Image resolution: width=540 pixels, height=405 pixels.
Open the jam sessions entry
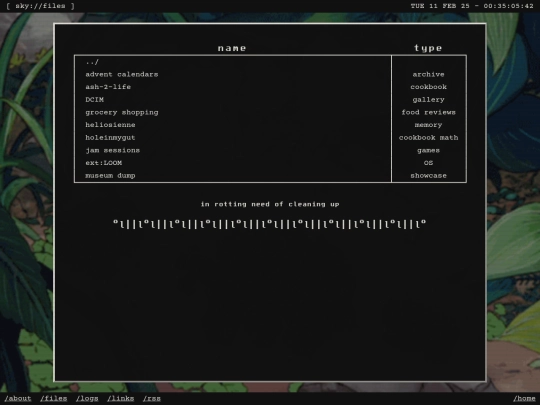pyautogui.click(x=112, y=150)
